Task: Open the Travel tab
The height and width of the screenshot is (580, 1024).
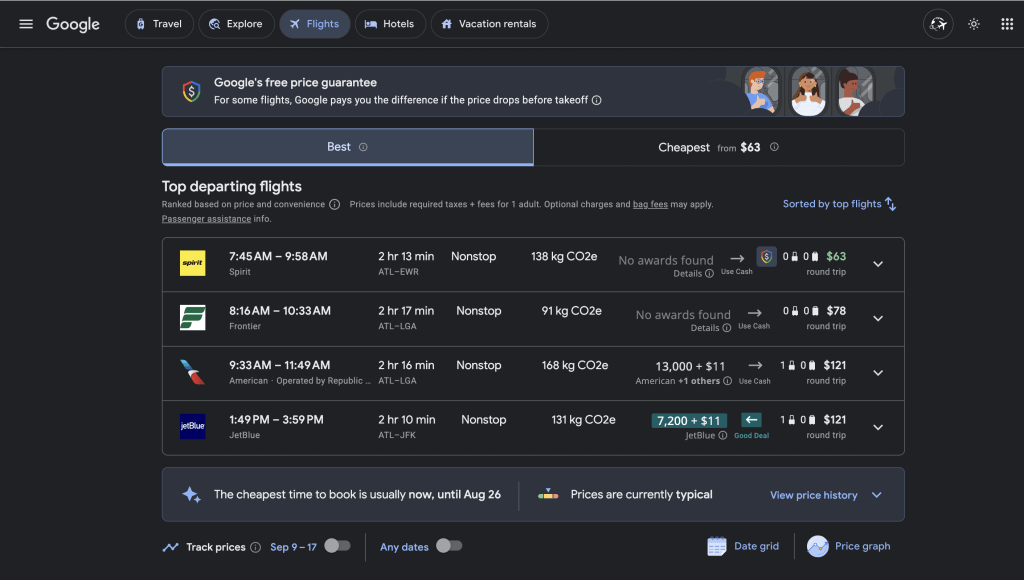Action: coord(159,24)
